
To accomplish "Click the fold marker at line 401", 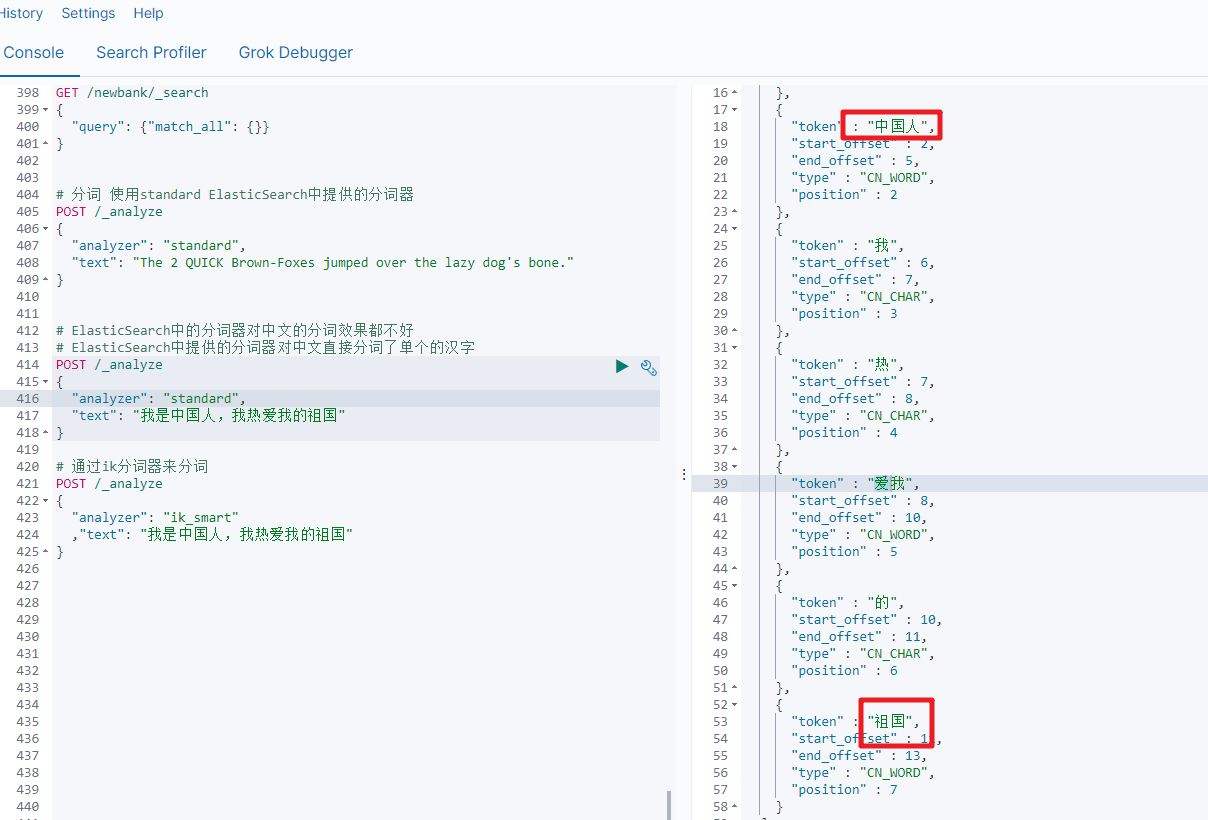I will click(46, 144).
